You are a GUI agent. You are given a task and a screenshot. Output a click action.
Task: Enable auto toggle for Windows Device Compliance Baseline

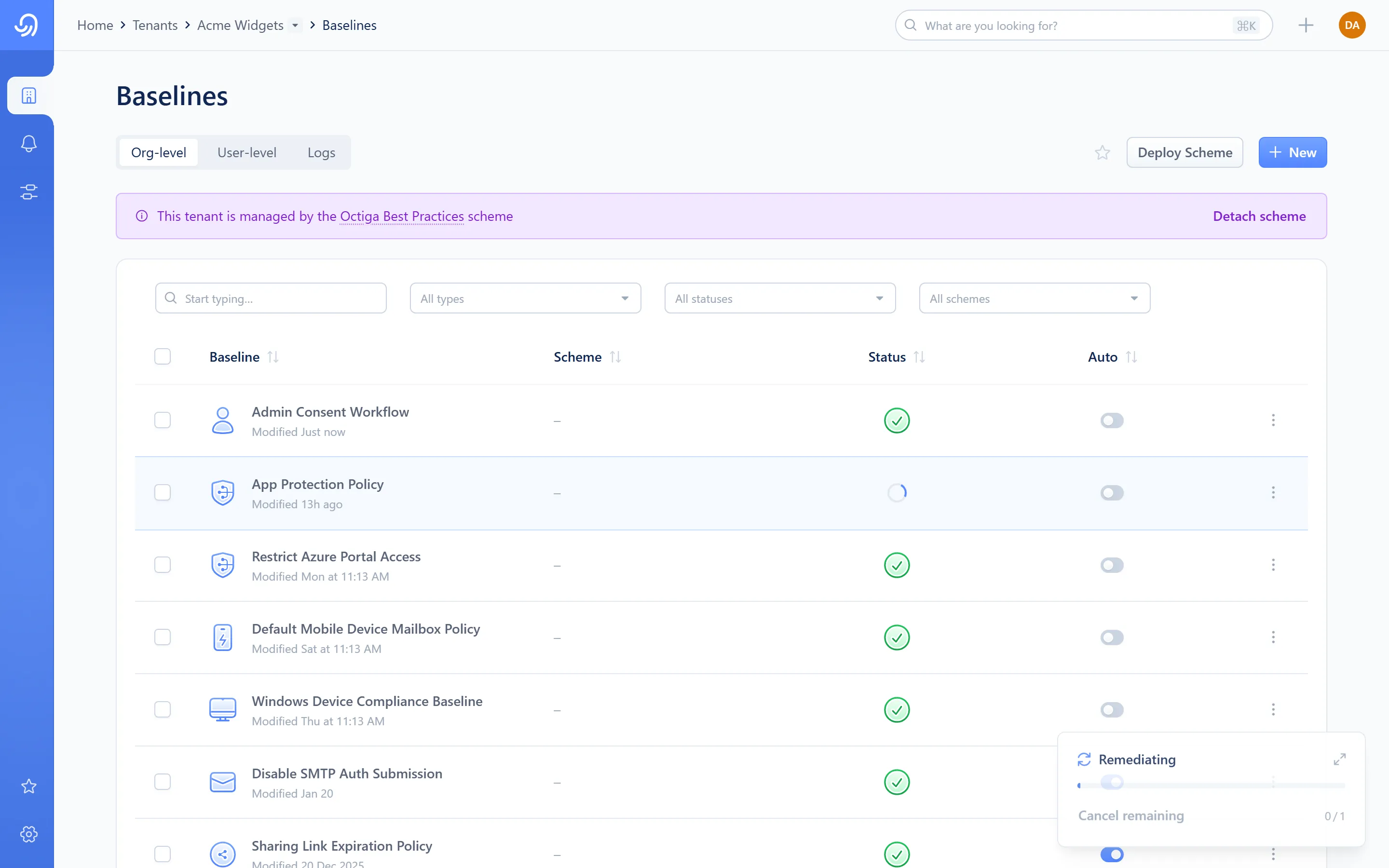tap(1112, 709)
